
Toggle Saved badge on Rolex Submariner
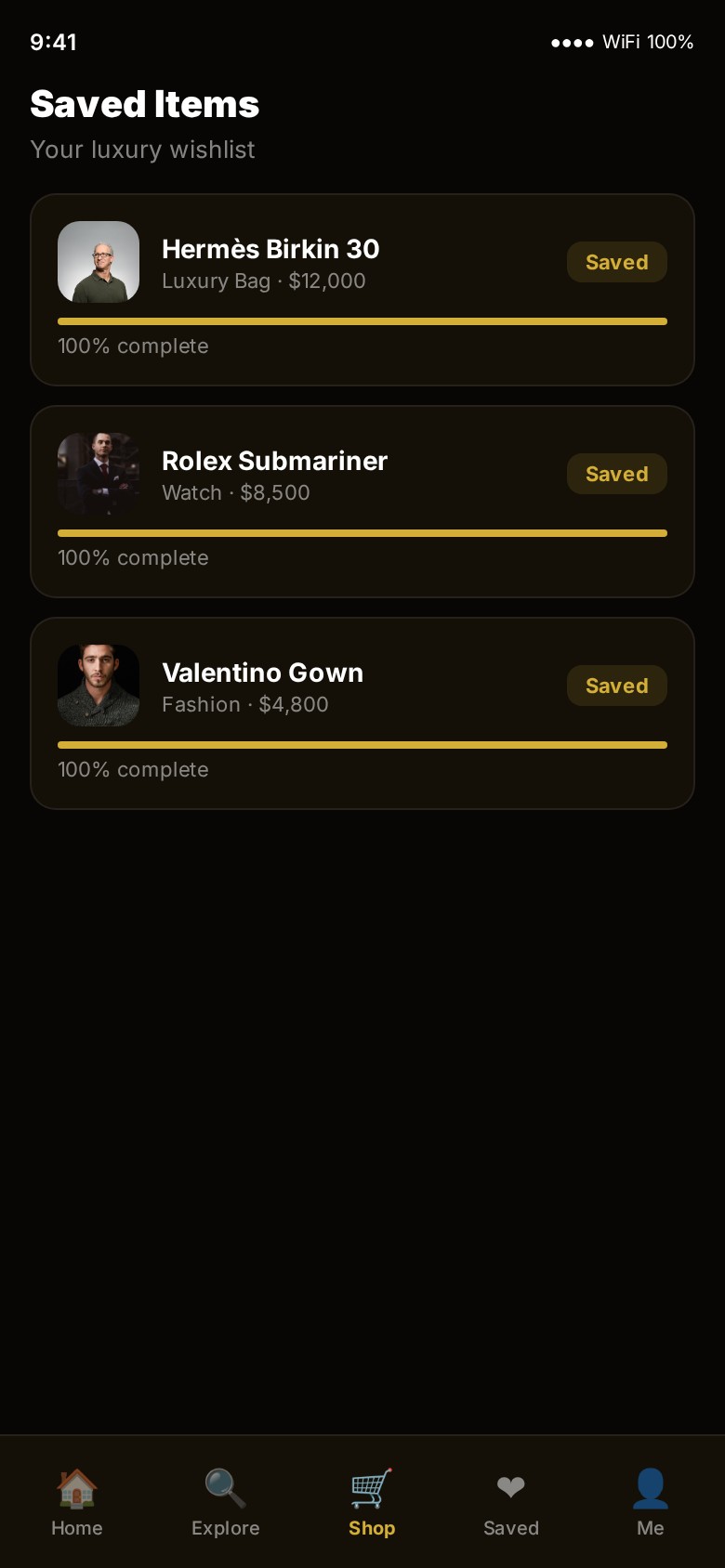coord(616,474)
